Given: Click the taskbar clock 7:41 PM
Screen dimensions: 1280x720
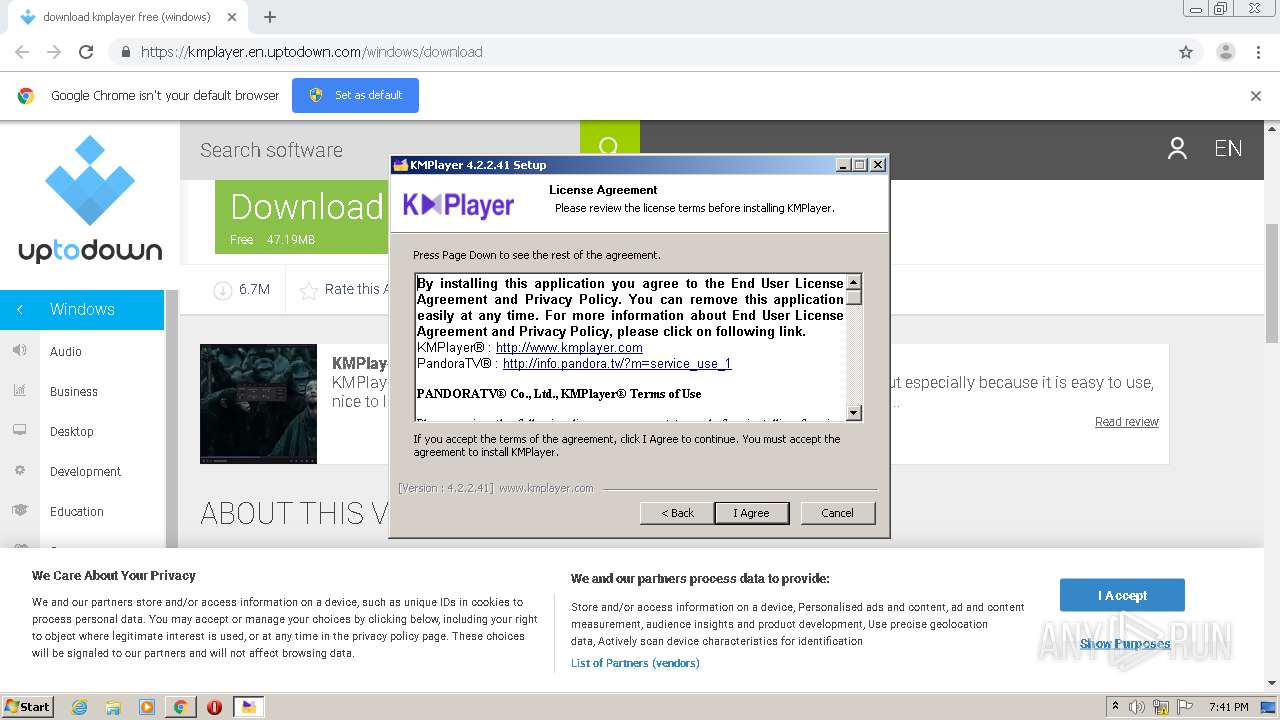Looking at the screenshot, I should pyautogui.click(x=1228, y=707).
